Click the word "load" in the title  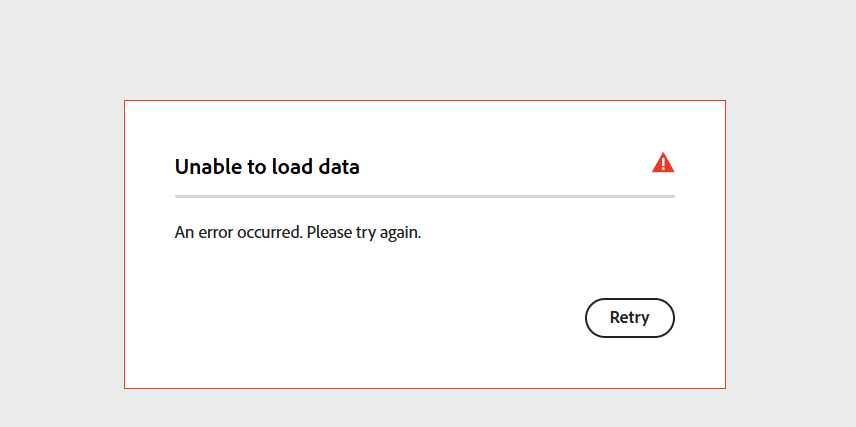click(293, 167)
